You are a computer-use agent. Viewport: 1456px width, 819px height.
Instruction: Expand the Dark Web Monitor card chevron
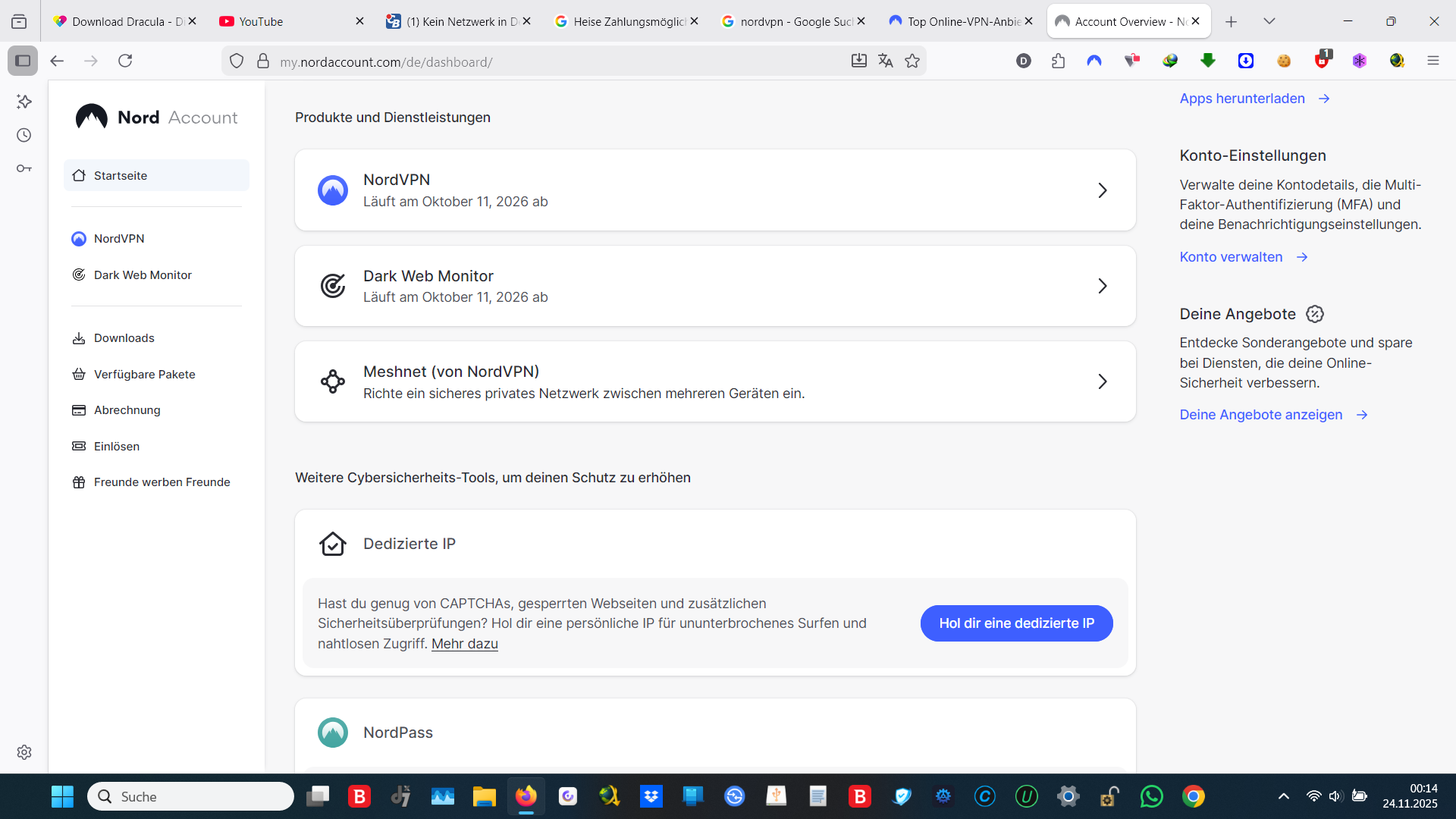tap(1102, 286)
